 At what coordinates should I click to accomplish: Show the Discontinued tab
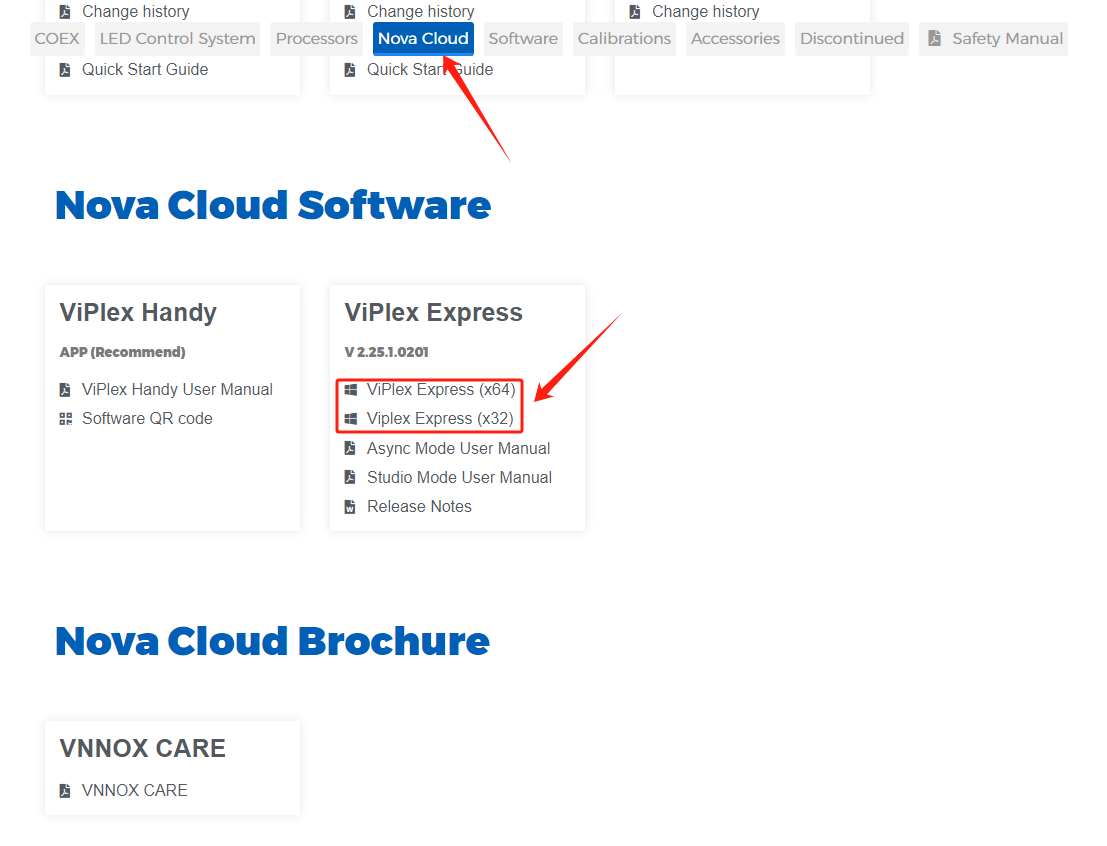[x=852, y=39]
